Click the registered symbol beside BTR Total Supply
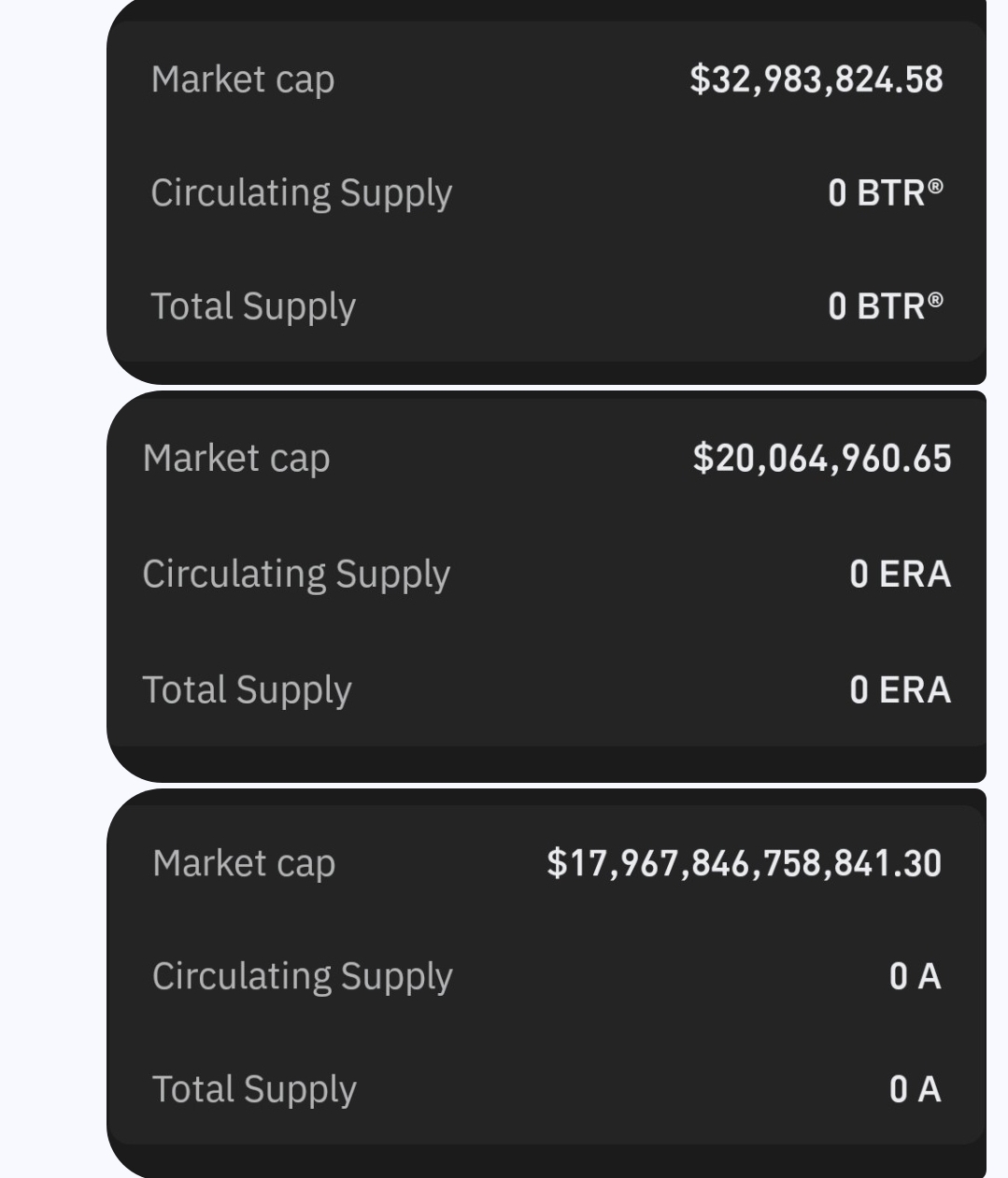Viewport: 1008px width, 1178px height. [935, 298]
